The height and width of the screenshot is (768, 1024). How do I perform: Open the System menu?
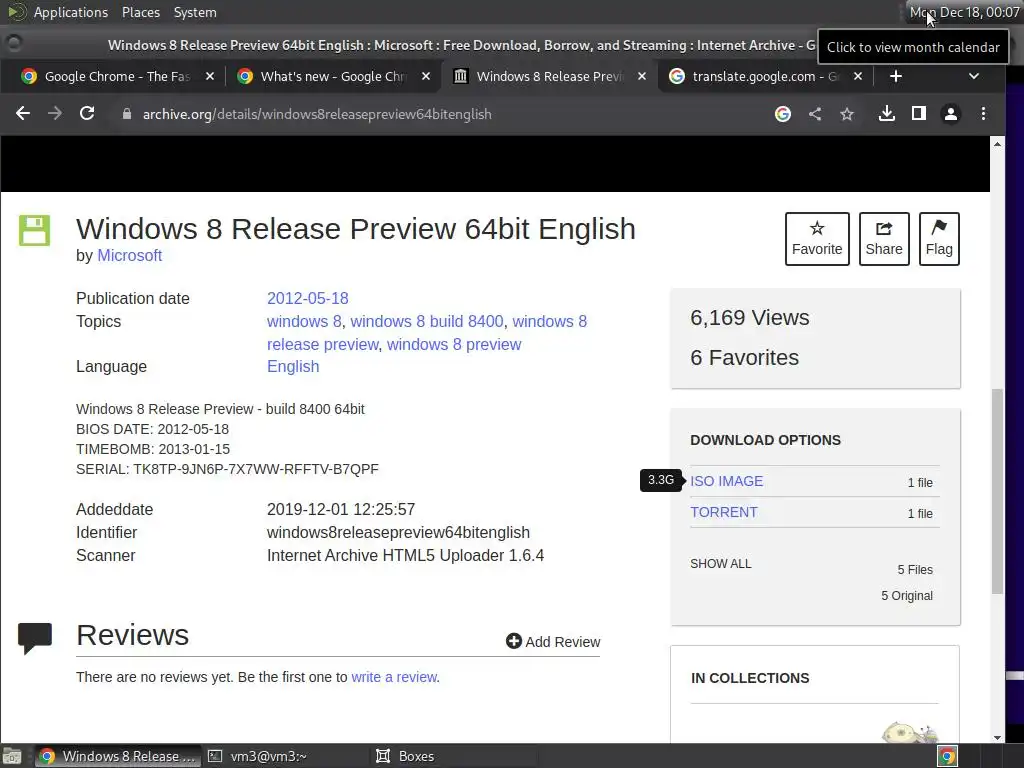(195, 12)
